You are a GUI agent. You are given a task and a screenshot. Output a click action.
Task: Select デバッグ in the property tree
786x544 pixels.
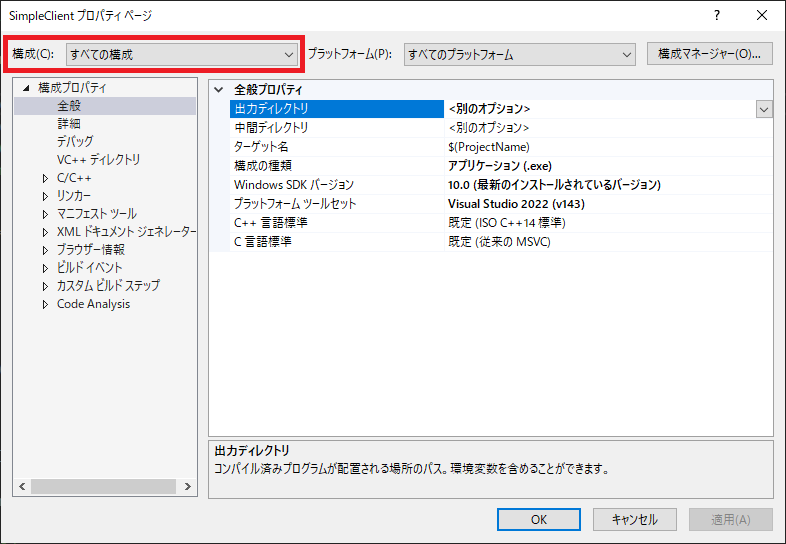(x=75, y=142)
